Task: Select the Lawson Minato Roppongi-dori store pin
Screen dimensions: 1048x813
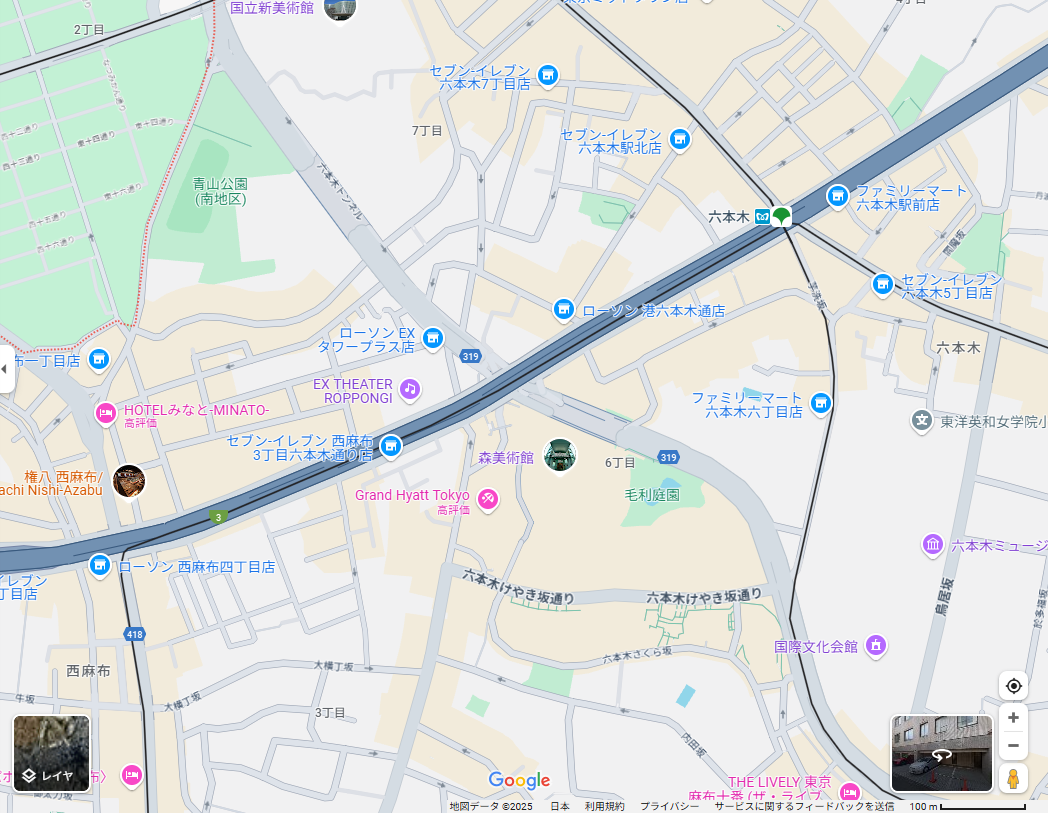Action: pyautogui.click(x=563, y=310)
